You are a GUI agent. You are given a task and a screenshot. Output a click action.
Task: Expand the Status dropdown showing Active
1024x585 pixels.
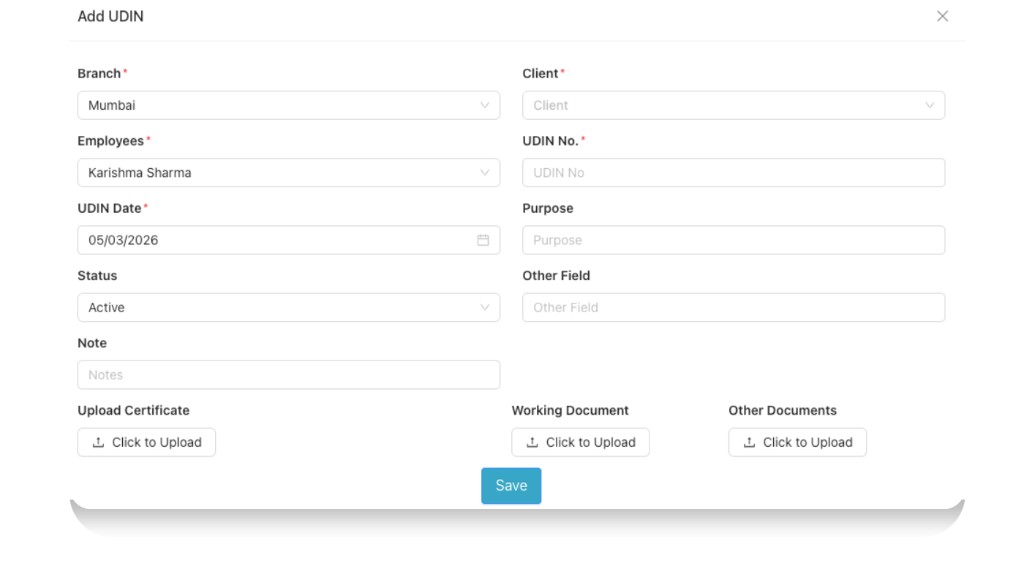pyautogui.click(x=288, y=307)
